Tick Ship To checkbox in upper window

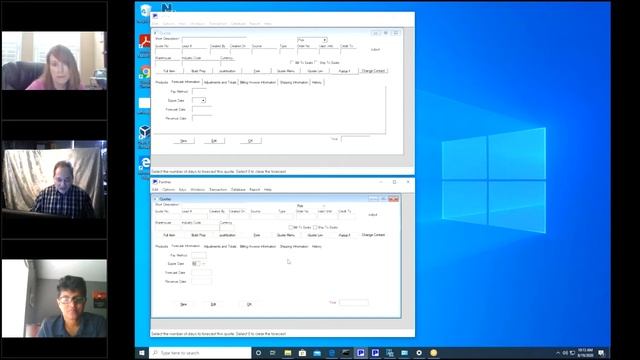(316, 62)
